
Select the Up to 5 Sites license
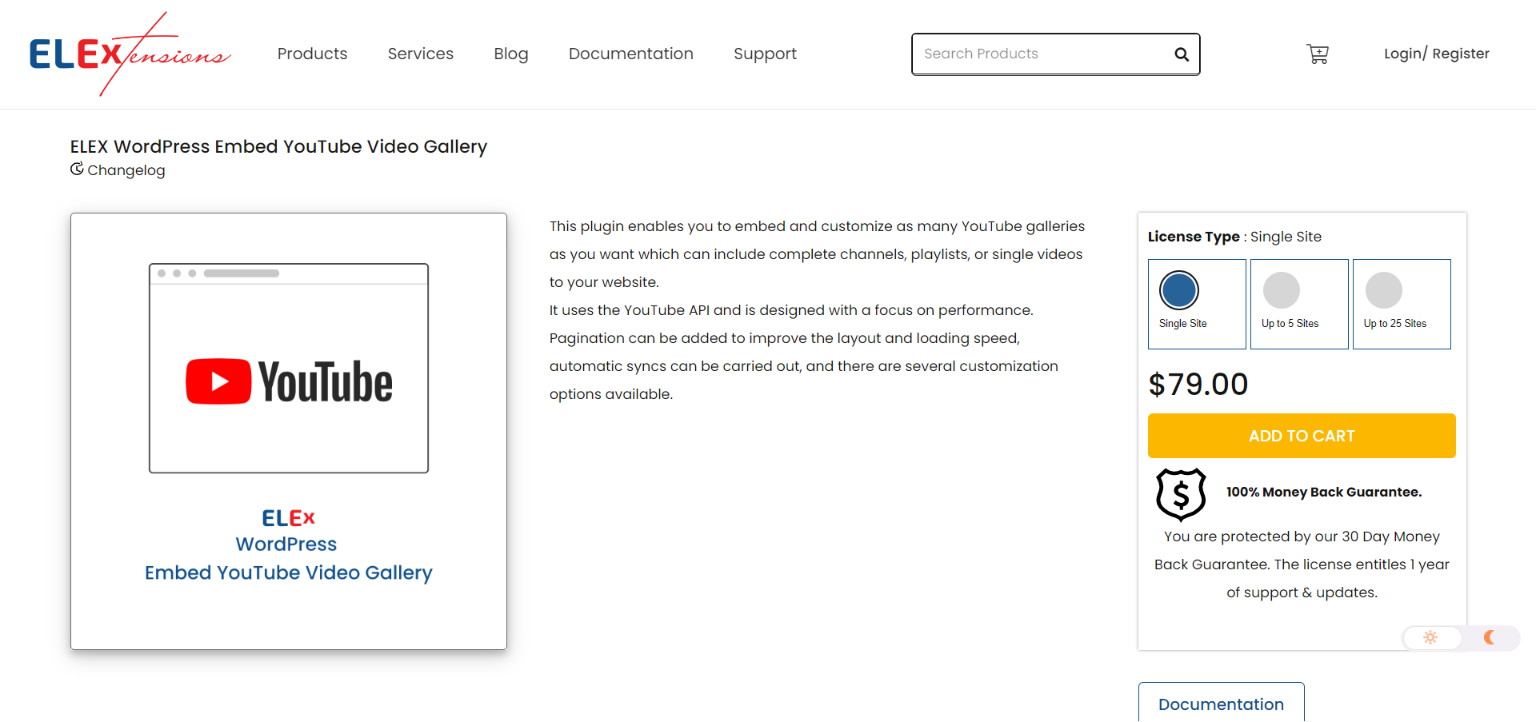point(1299,304)
